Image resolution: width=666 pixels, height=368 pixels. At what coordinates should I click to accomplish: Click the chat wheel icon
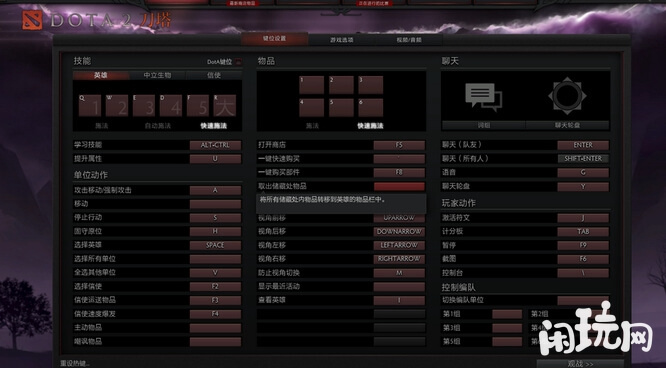tap(567, 96)
